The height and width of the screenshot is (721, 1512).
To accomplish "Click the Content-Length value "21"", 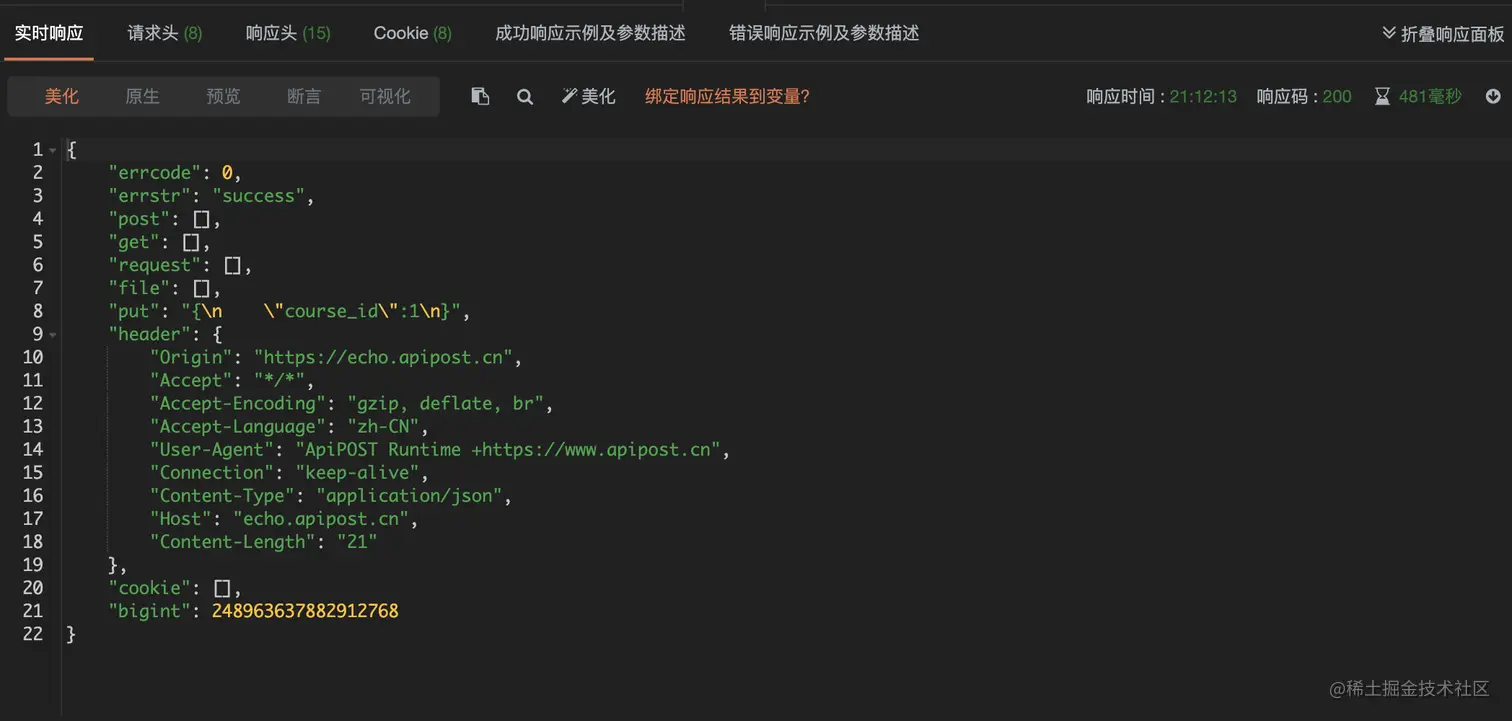I will (357, 541).
